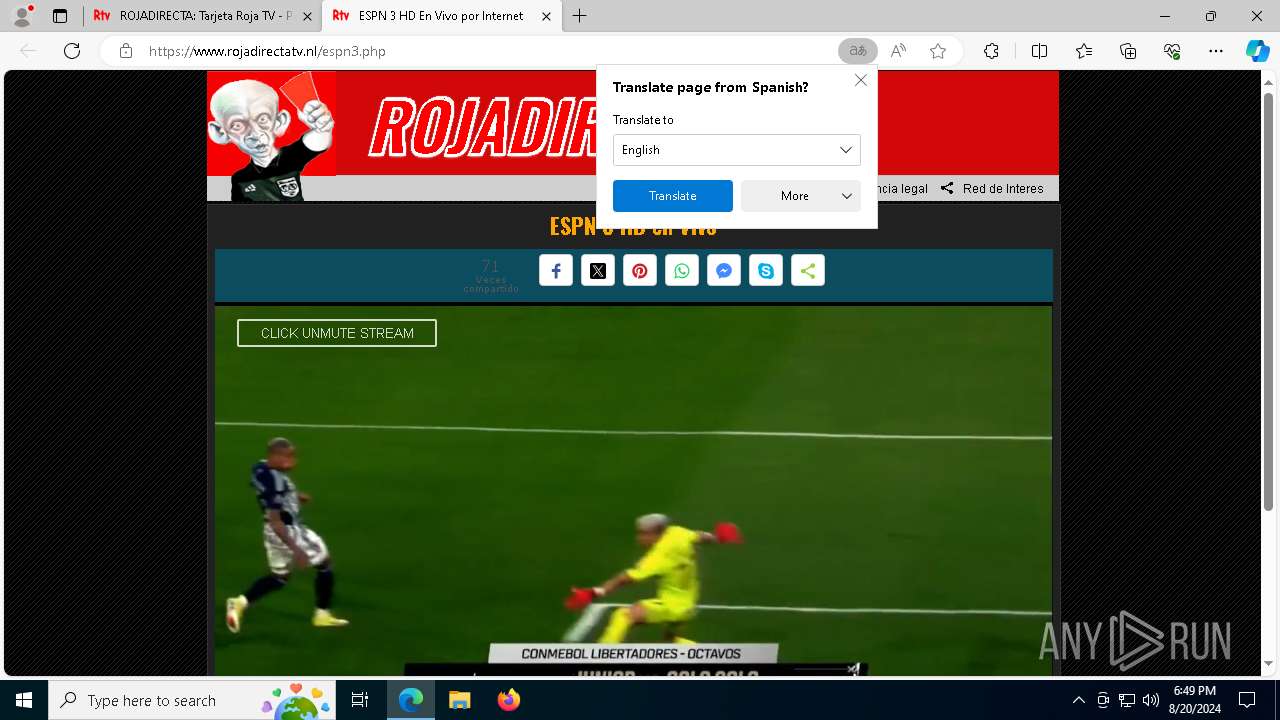Close the ESPN 3 HD tab

coord(546,16)
